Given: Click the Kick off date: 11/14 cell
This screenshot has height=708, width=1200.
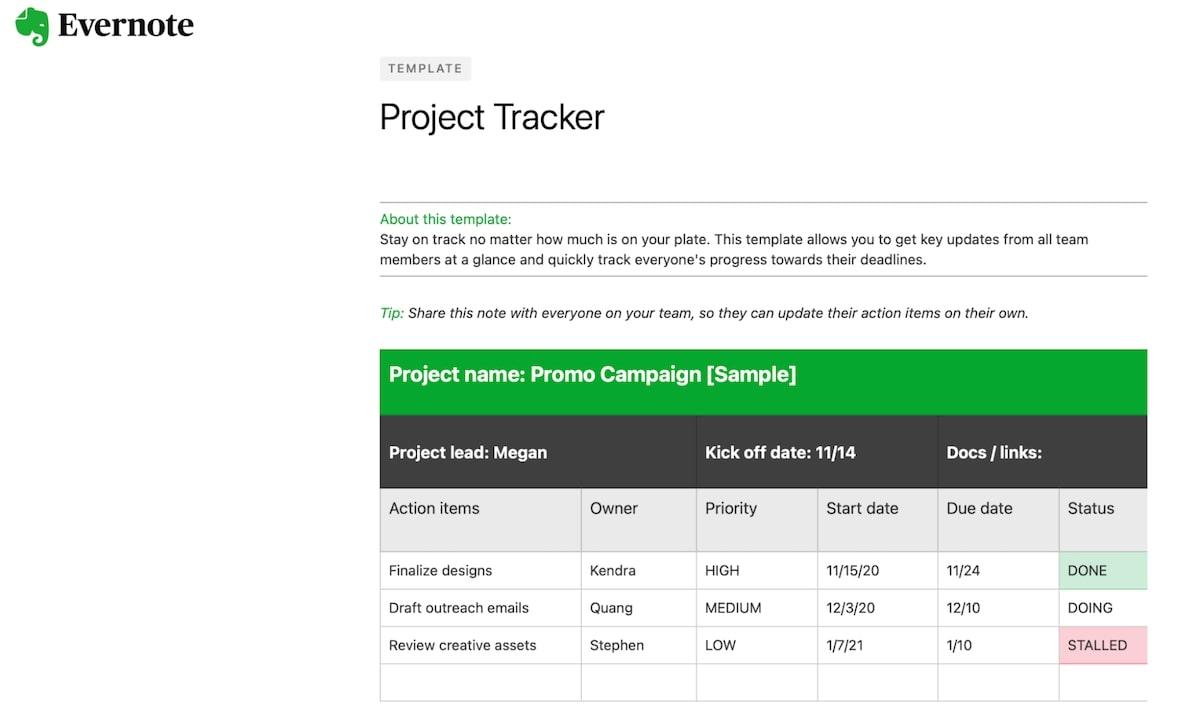Looking at the screenshot, I should coord(780,452).
